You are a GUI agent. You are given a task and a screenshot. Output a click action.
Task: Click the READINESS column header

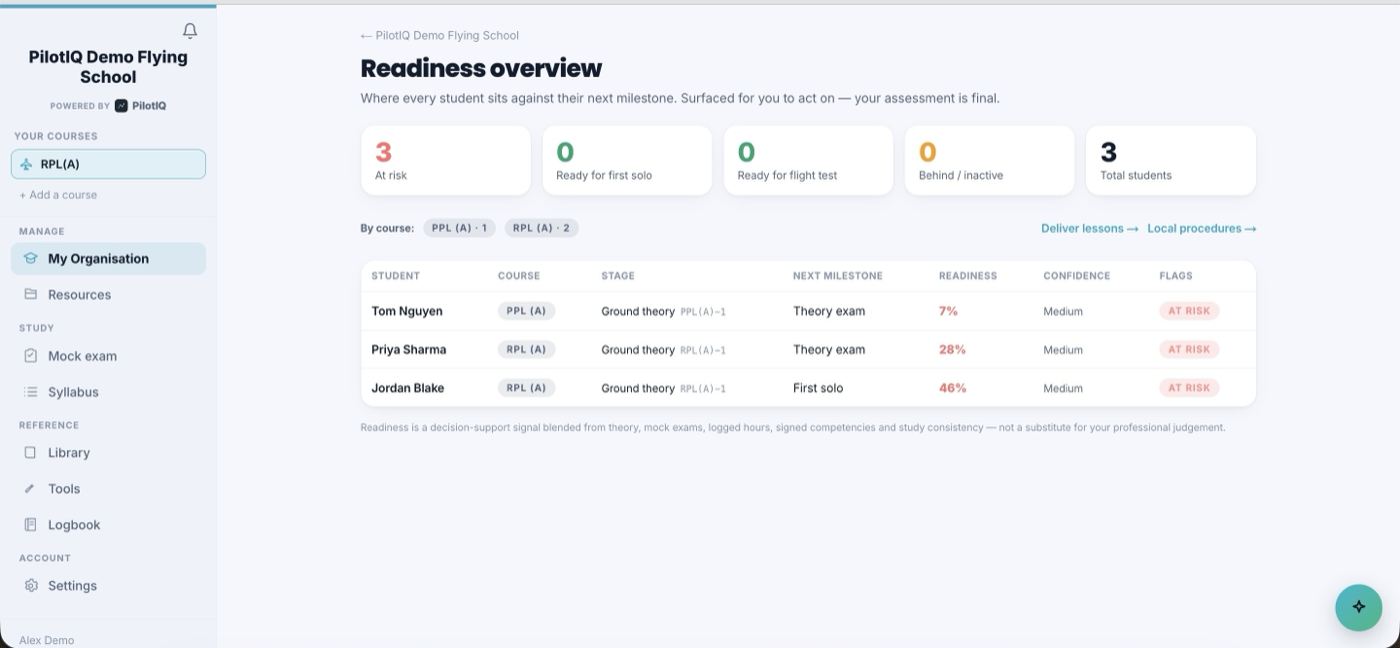[x=967, y=276]
